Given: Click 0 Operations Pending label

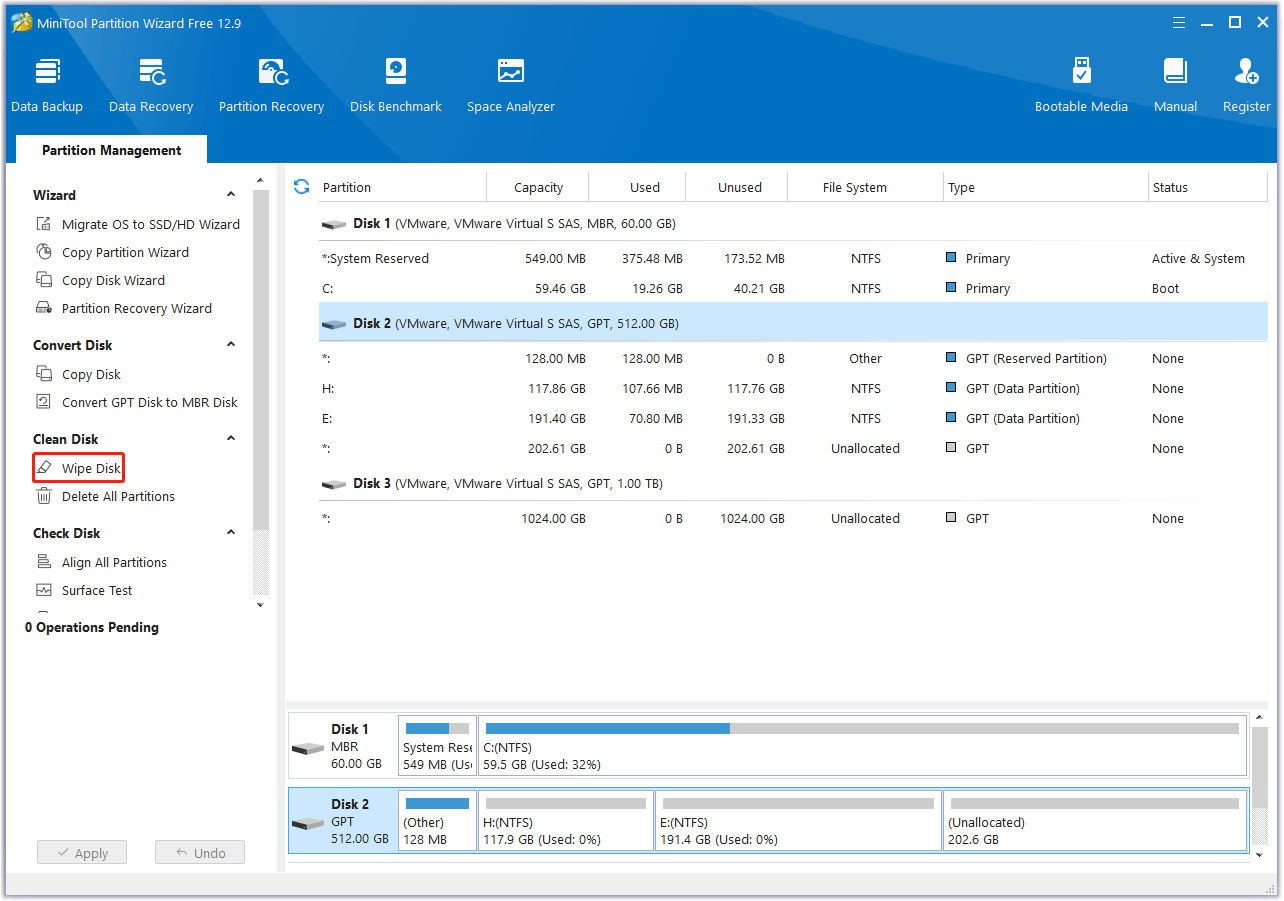Looking at the screenshot, I should pos(92,628).
